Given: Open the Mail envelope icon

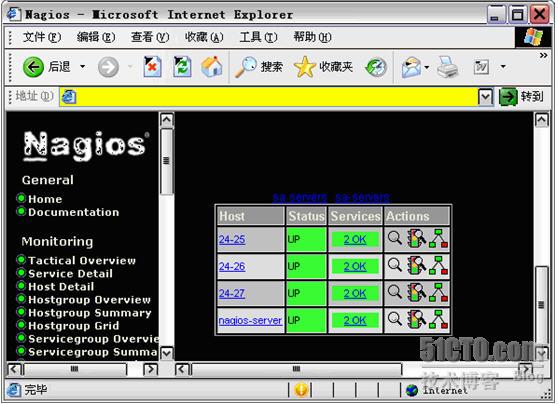Looking at the screenshot, I should click(x=411, y=67).
